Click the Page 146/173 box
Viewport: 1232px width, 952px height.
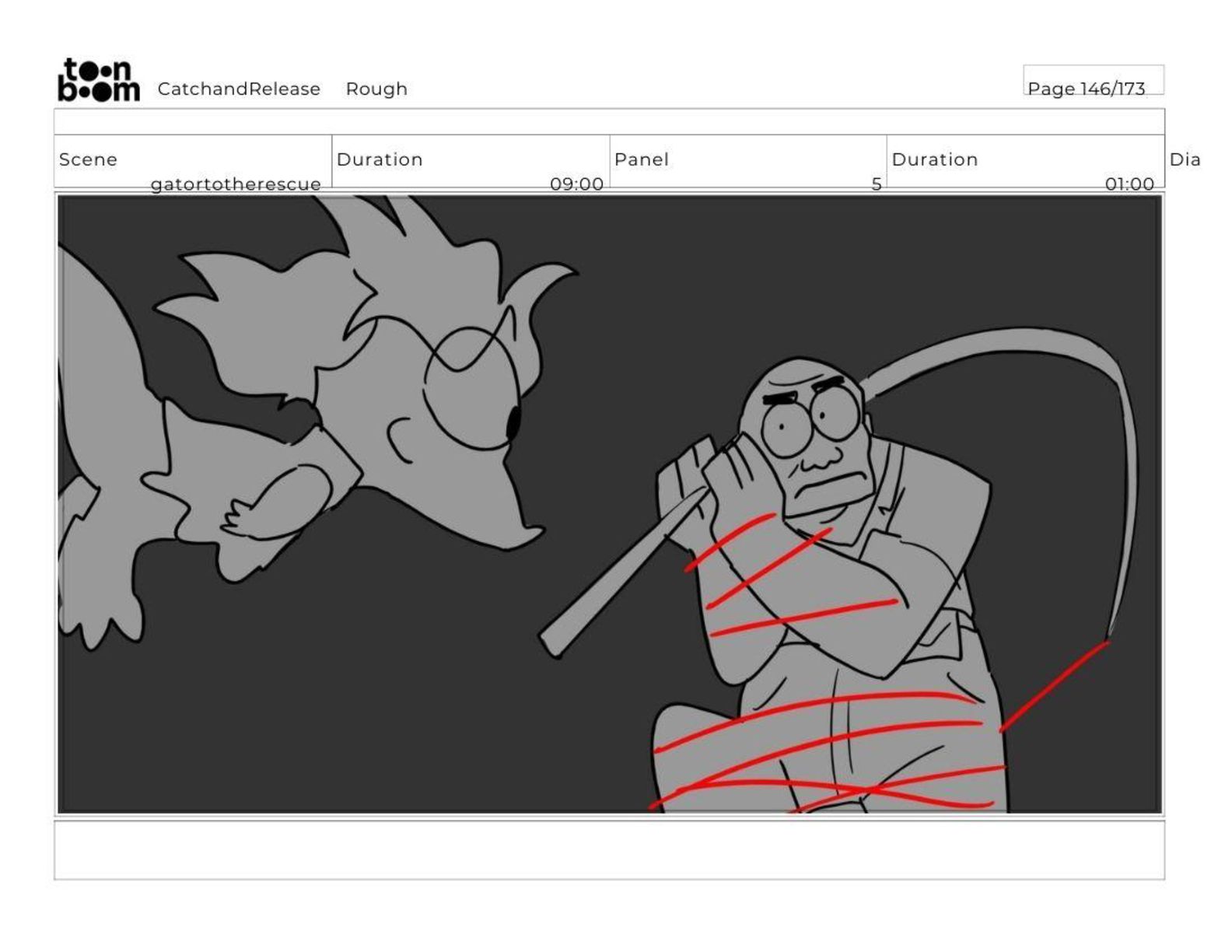click(1093, 81)
